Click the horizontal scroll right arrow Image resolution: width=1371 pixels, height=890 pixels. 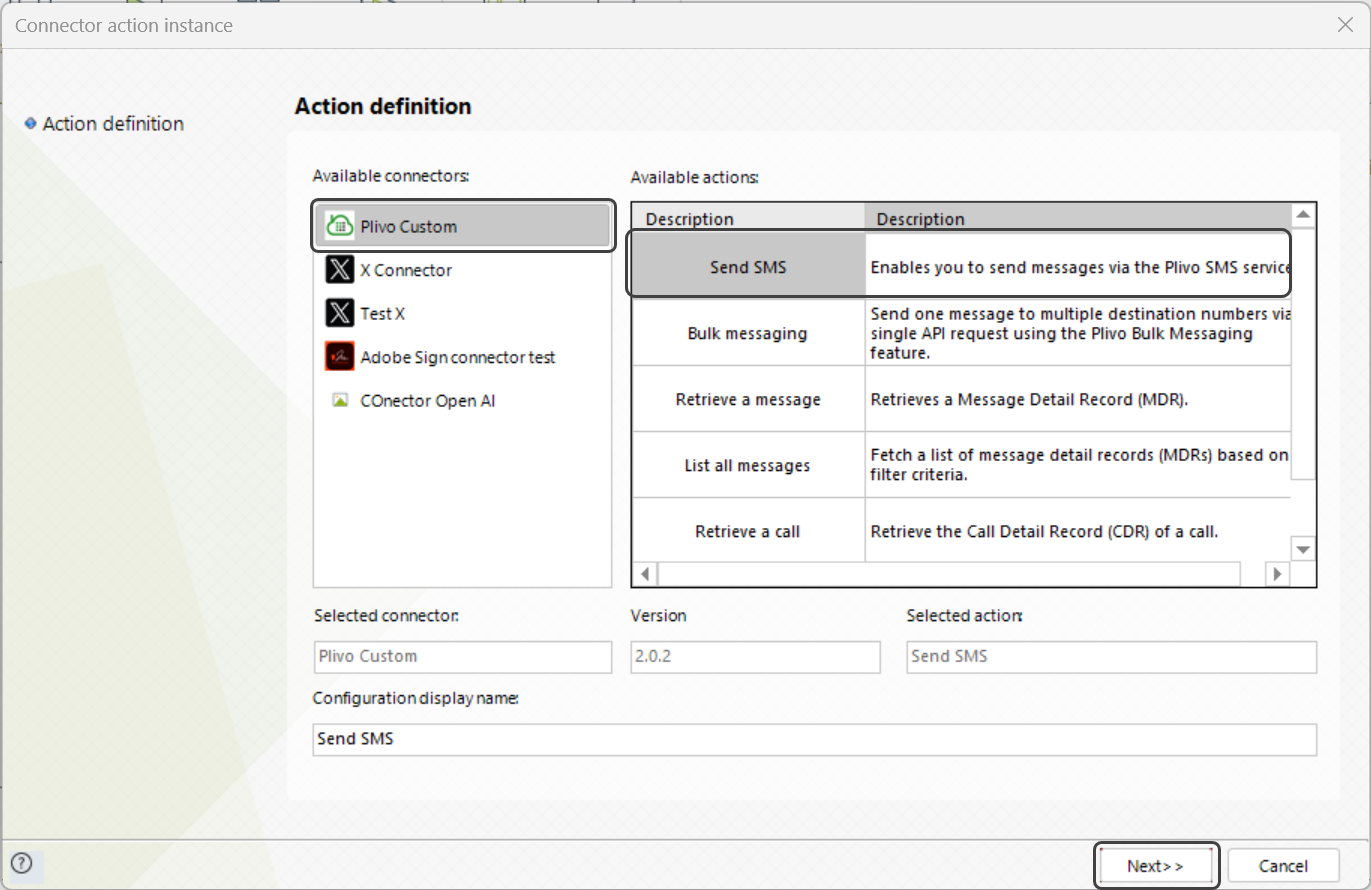pos(1277,574)
